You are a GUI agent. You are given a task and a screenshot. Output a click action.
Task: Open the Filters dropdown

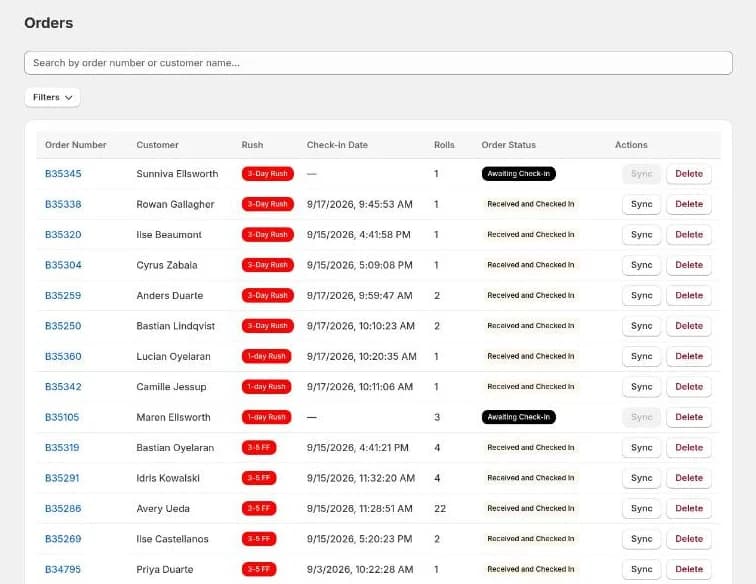[53, 97]
